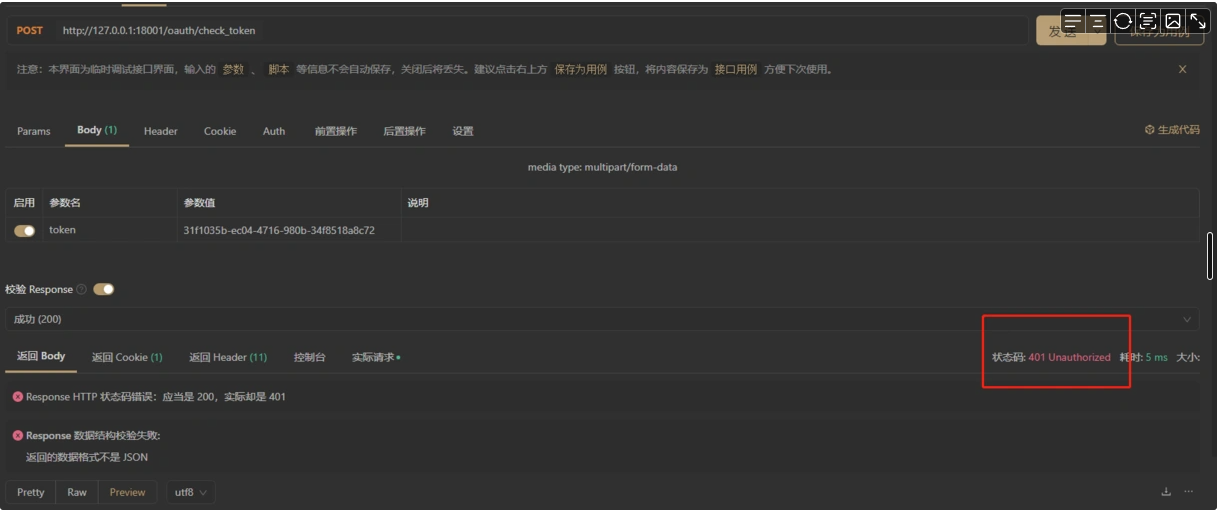Open the send button dropdown arrow
Viewport: 1218px width, 511px height.
click(x=1097, y=31)
